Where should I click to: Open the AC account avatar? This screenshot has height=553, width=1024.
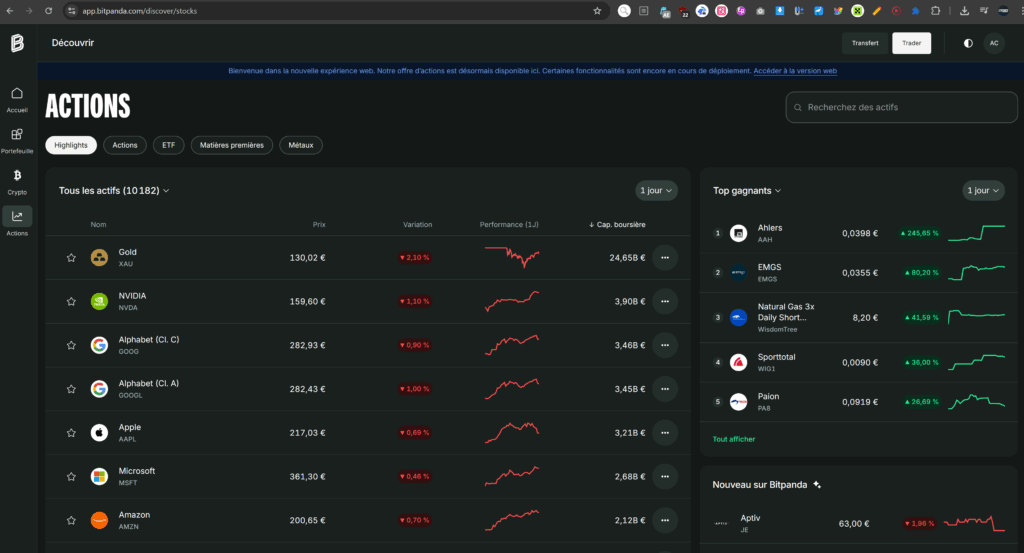(x=994, y=43)
